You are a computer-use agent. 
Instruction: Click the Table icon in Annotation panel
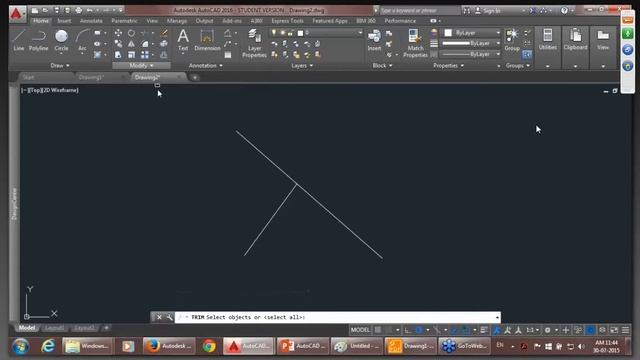[x=228, y=54]
